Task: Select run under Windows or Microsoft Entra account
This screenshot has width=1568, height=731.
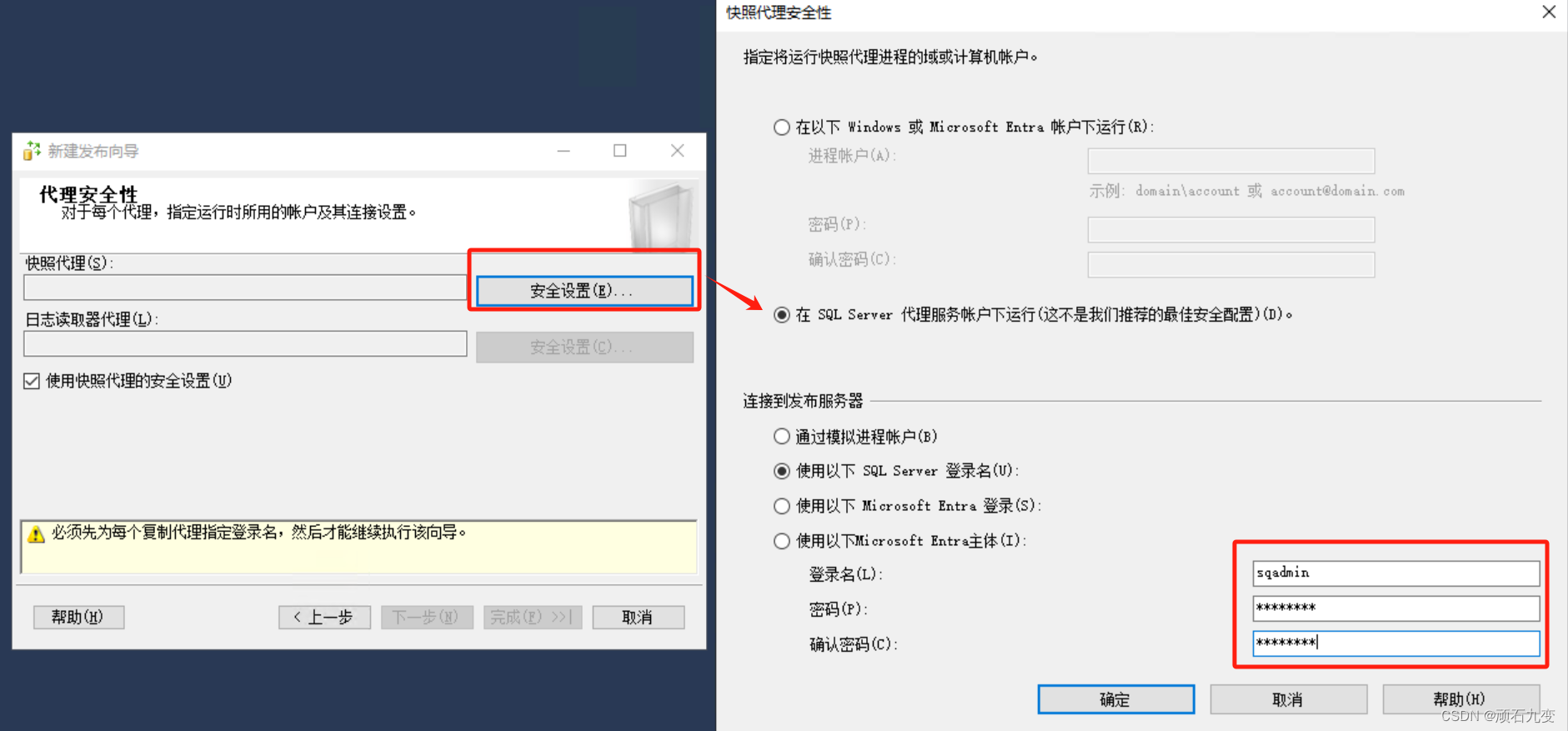Action: coord(781,127)
